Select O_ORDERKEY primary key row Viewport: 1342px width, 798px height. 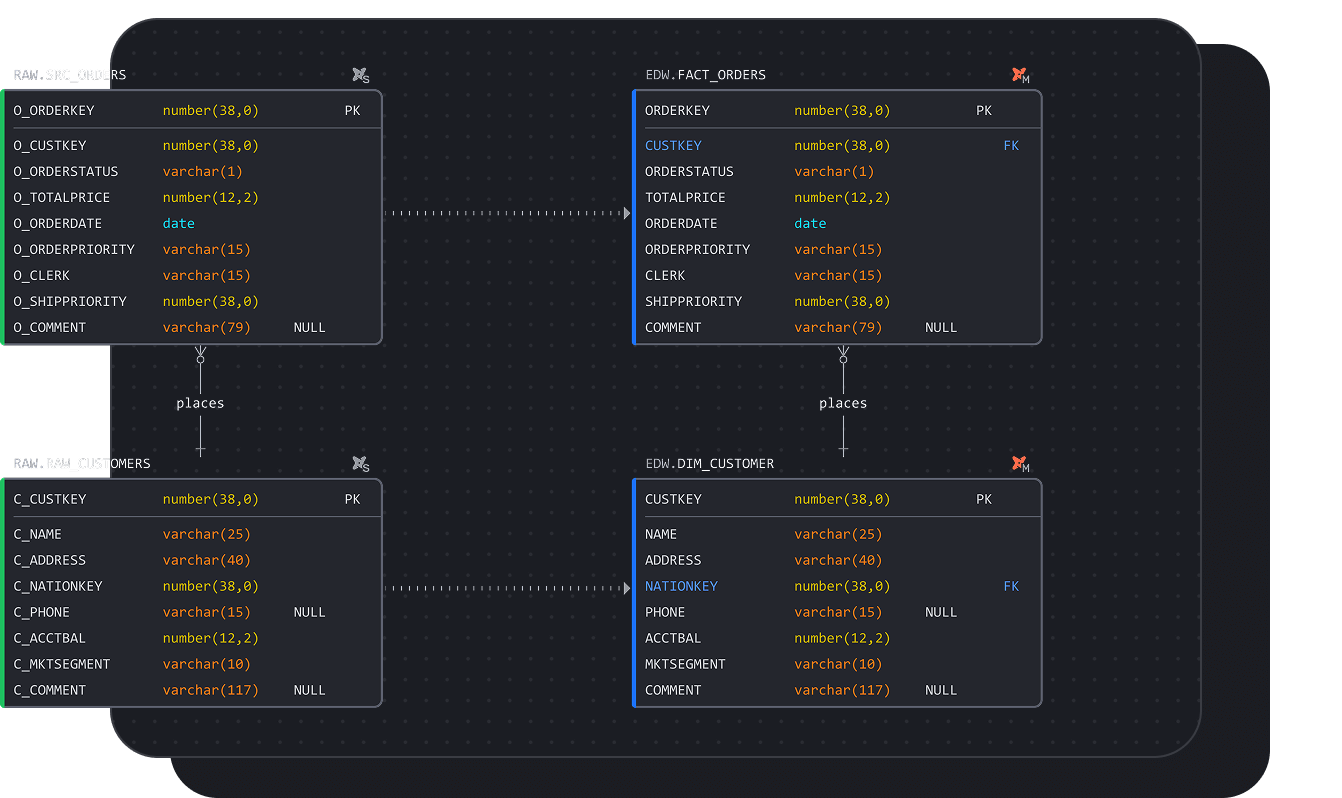point(54,111)
